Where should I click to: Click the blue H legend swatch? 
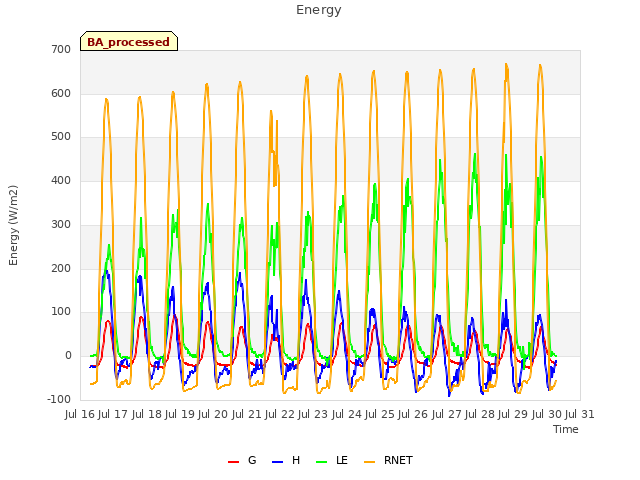277,461
